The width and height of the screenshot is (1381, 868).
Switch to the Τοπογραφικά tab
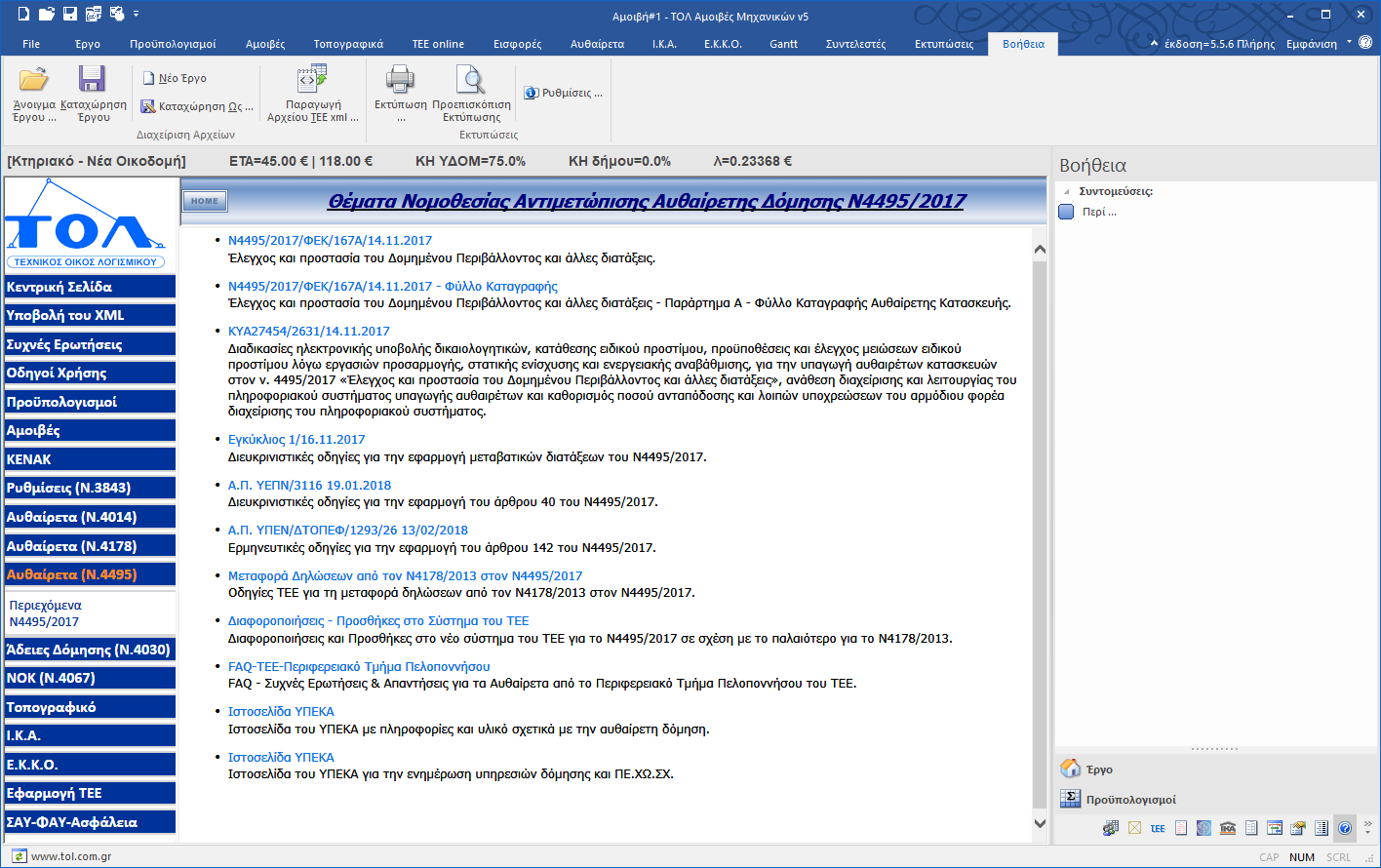pyautogui.click(x=348, y=44)
